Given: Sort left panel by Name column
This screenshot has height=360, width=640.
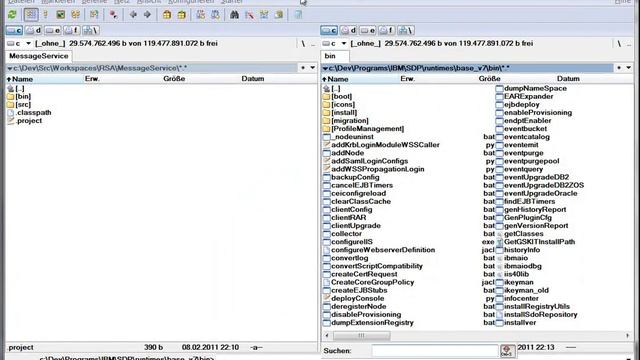Looking at the screenshot, I should 44,79.
